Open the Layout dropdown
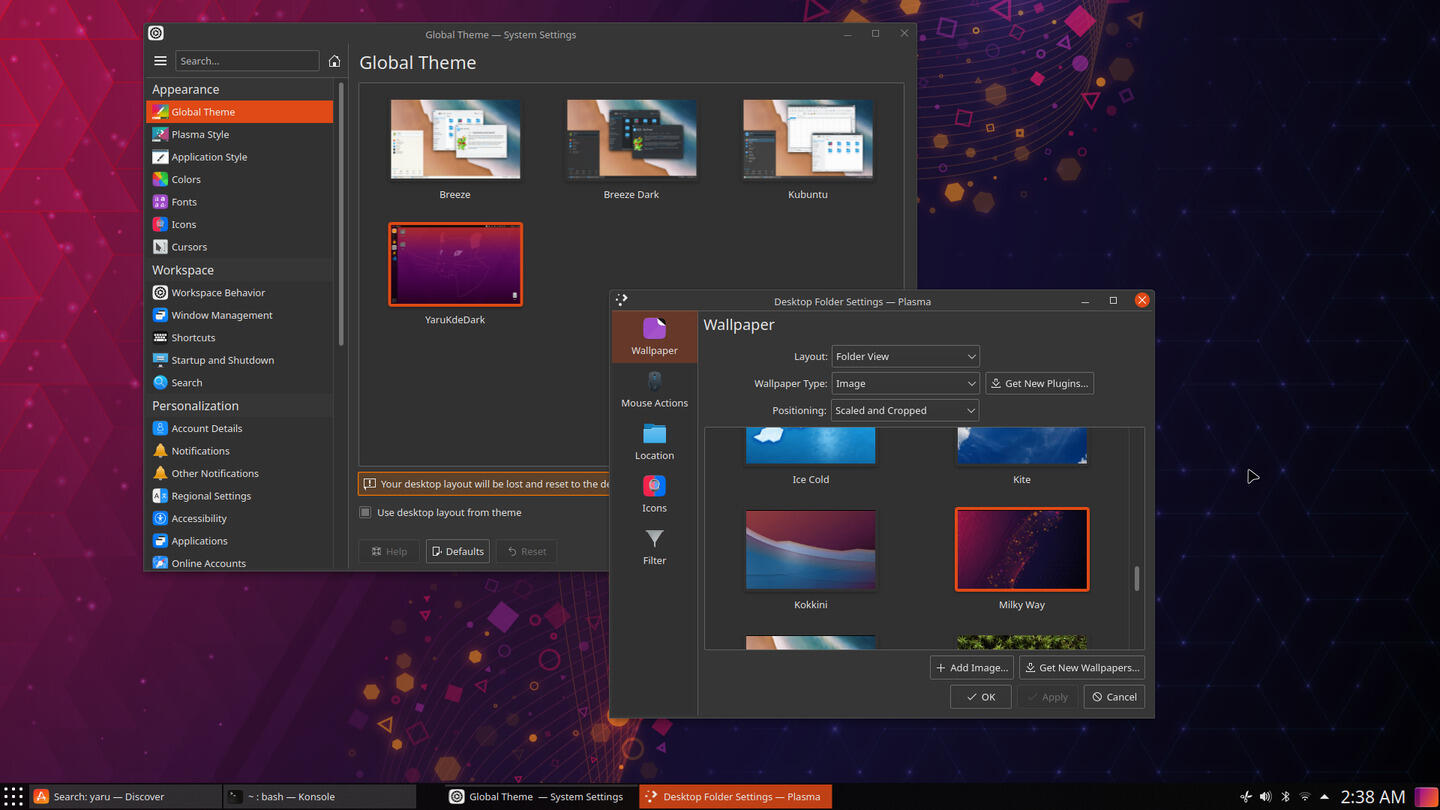This screenshot has height=810, width=1440. [x=905, y=356]
